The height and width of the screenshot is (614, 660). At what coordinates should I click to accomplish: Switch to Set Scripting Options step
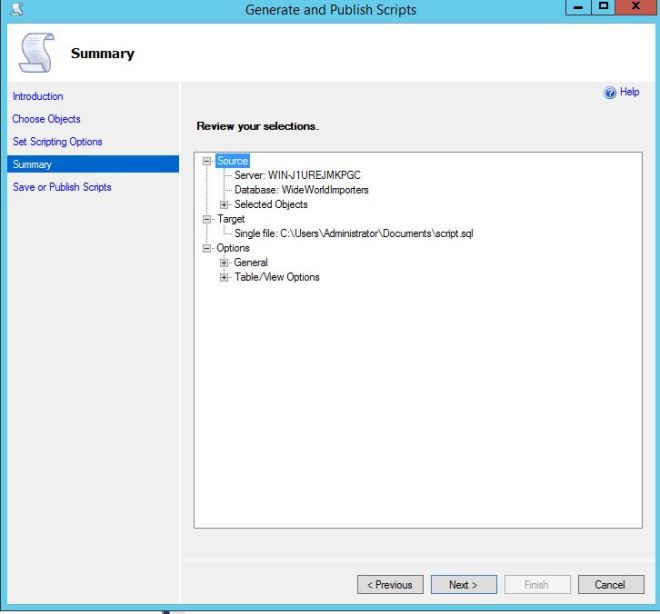point(57,142)
